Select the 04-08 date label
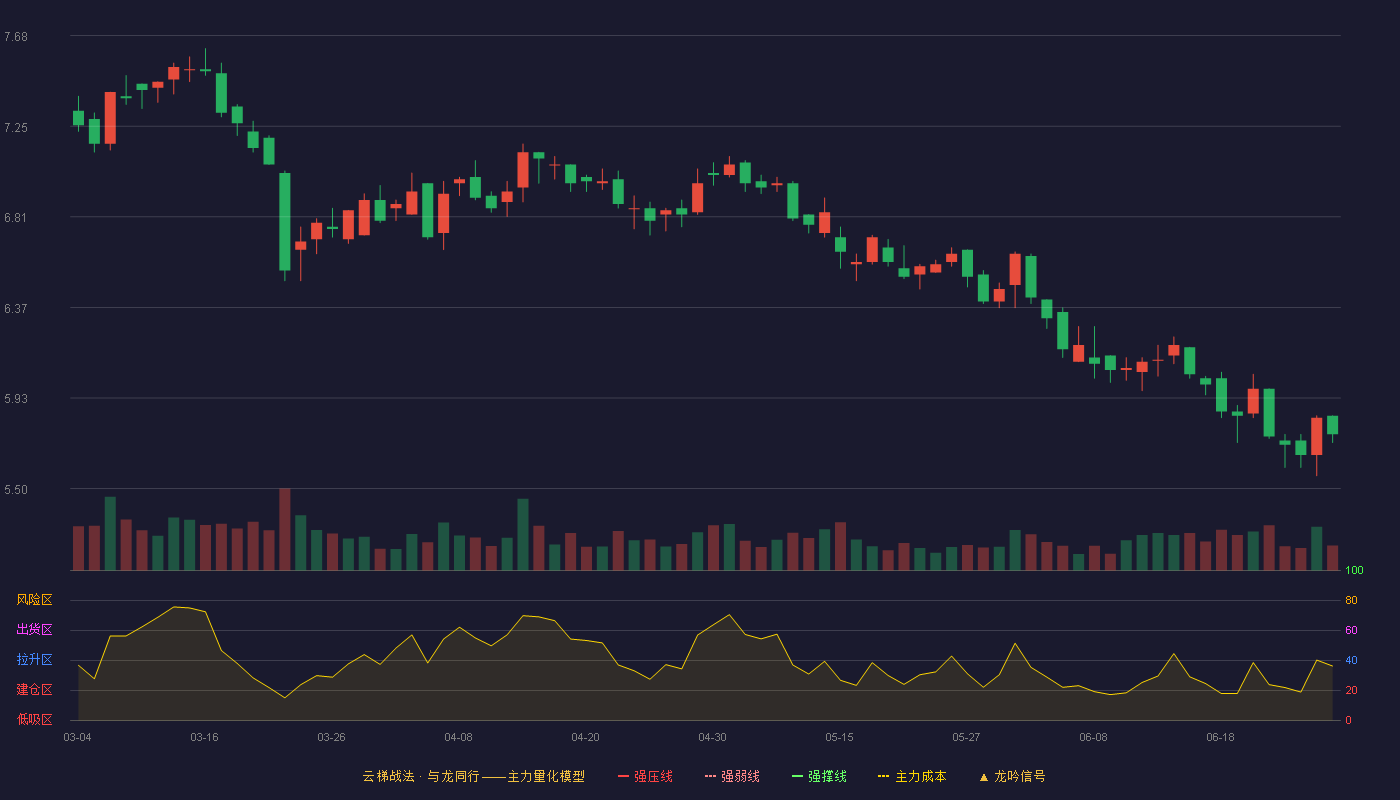The height and width of the screenshot is (800, 1400). [x=458, y=737]
